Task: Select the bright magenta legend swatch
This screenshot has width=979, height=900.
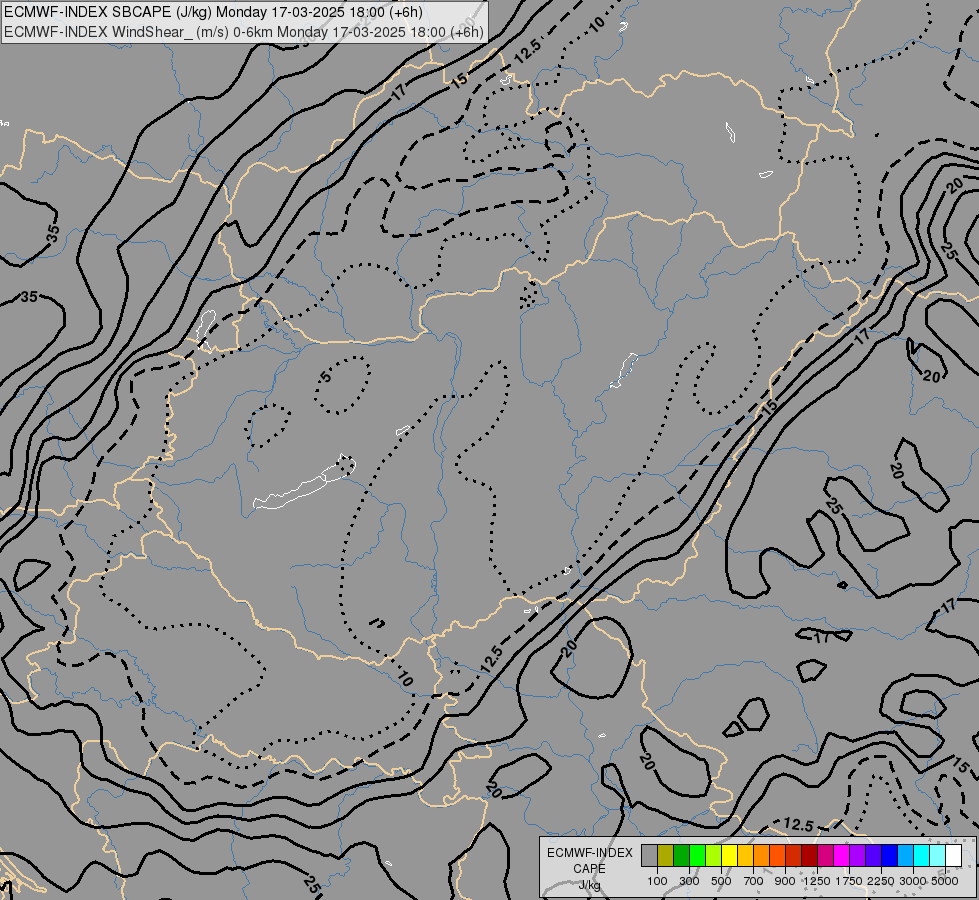Action: [842, 856]
